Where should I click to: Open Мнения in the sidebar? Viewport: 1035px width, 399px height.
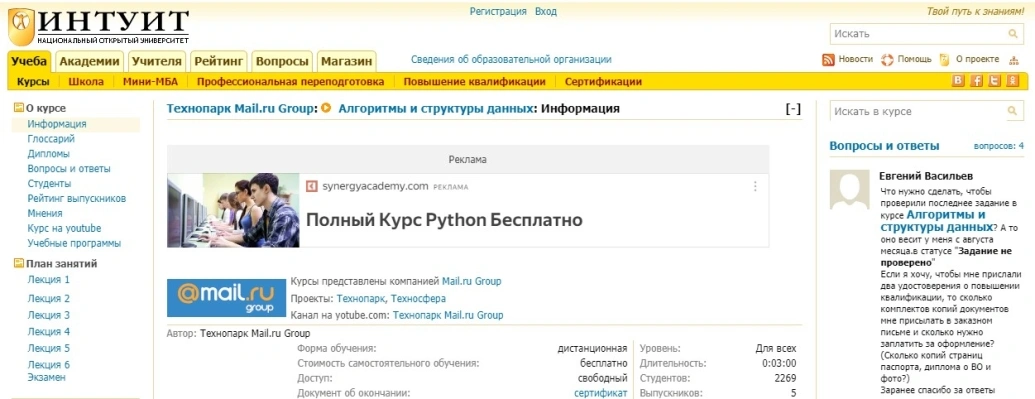(x=45, y=213)
